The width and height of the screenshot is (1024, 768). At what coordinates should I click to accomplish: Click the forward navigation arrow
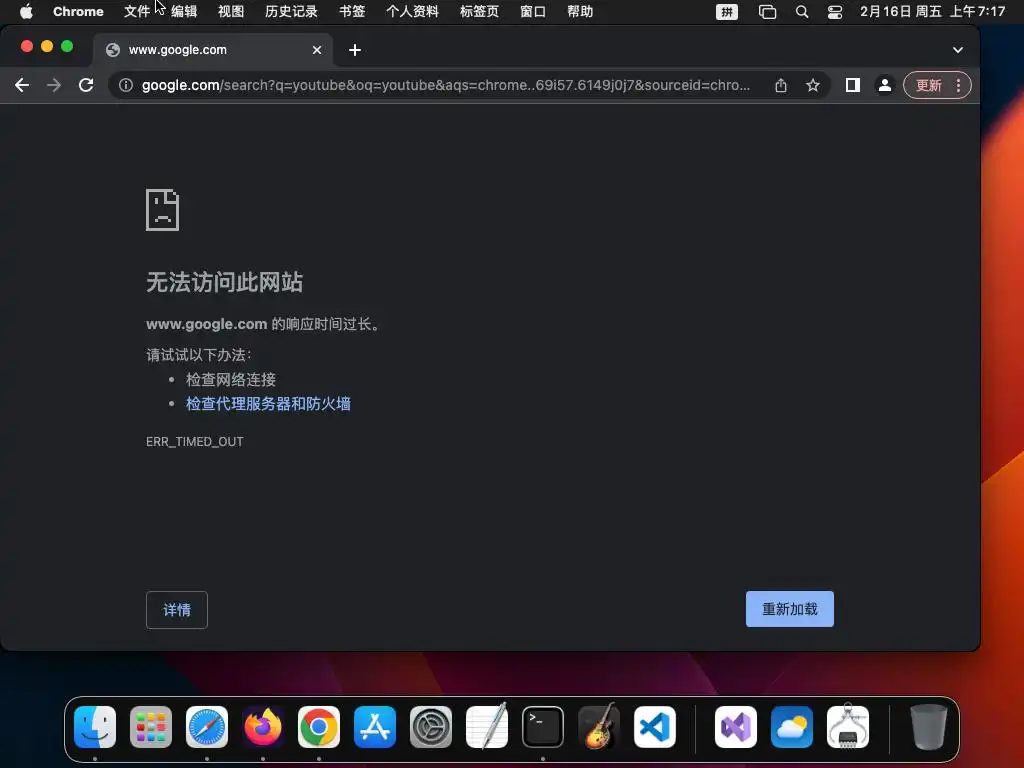click(x=54, y=85)
